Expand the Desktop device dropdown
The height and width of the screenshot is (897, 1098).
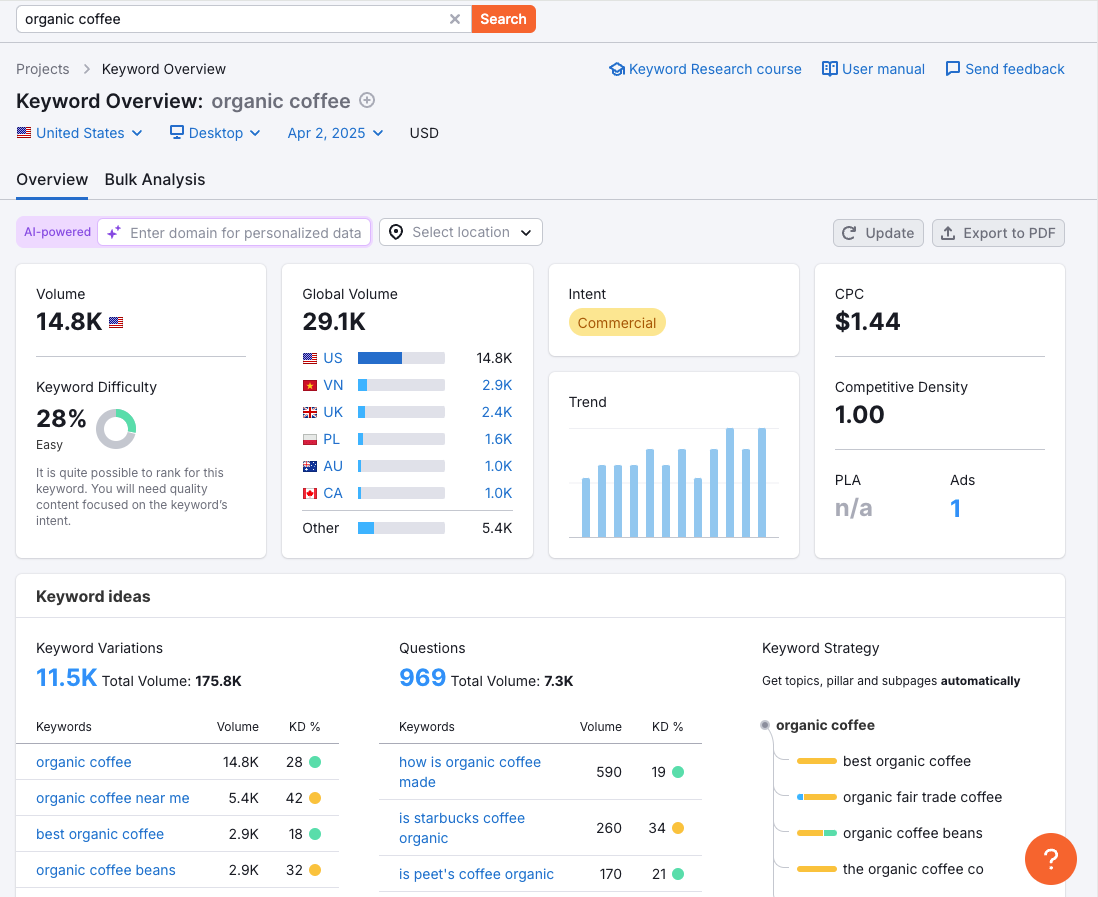(215, 133)
